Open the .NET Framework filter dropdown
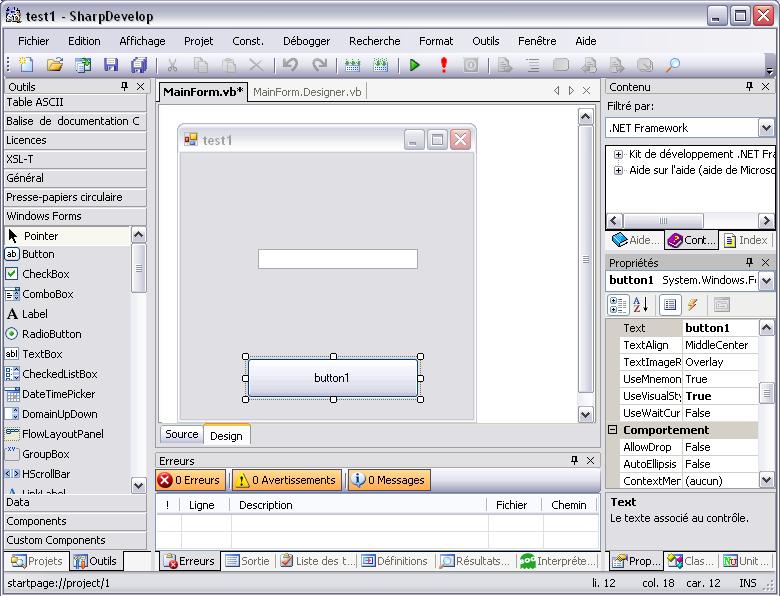Screen dimensions: 780x596 [765, 128]
